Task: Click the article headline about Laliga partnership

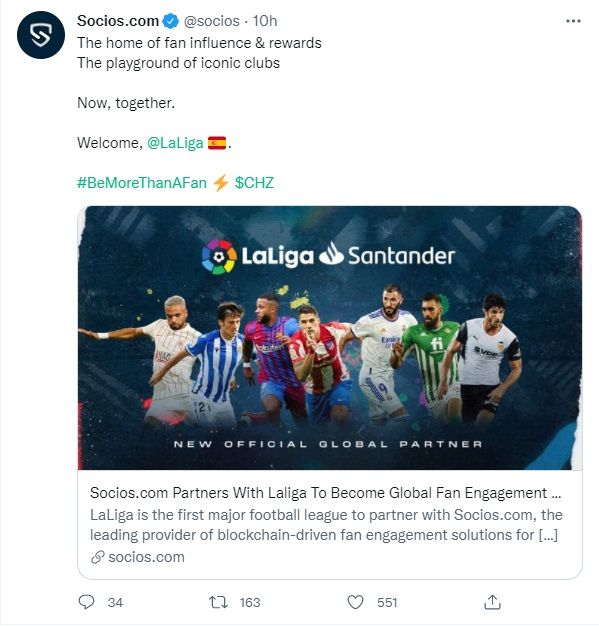Action: pos(325,493)
